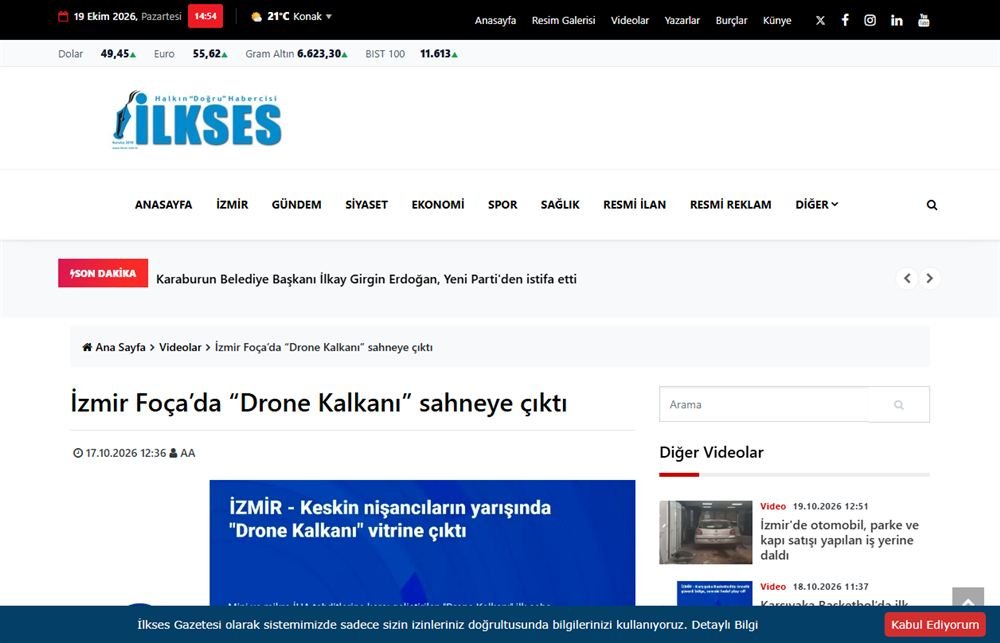Open the SAĞLIK news section
Viewport: 1000px width, 643px height.
tap(560, 205)
